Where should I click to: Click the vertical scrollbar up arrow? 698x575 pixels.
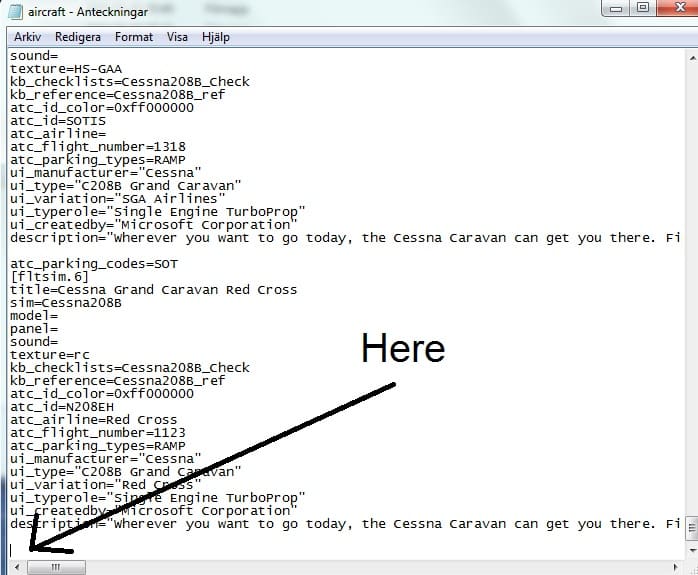point(690,57)
